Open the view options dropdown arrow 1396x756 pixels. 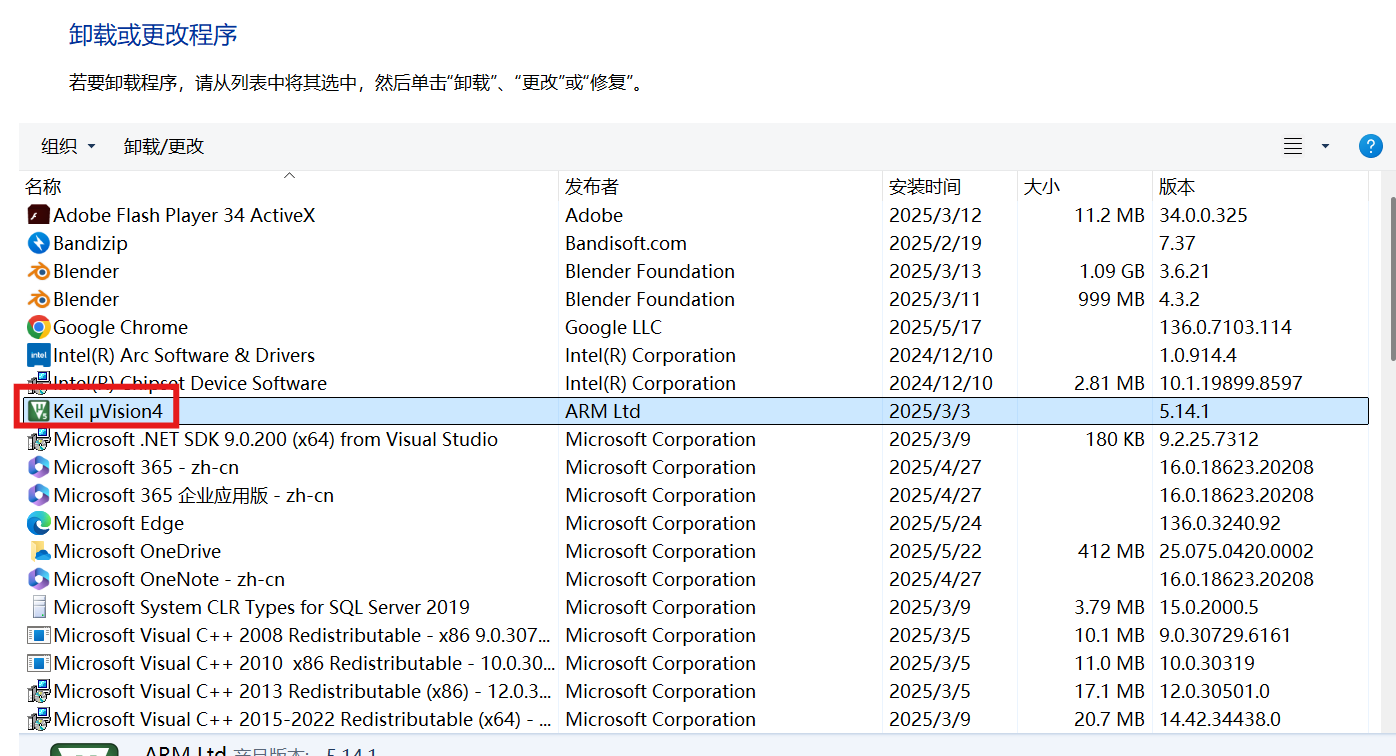(x=1325, y=146)
